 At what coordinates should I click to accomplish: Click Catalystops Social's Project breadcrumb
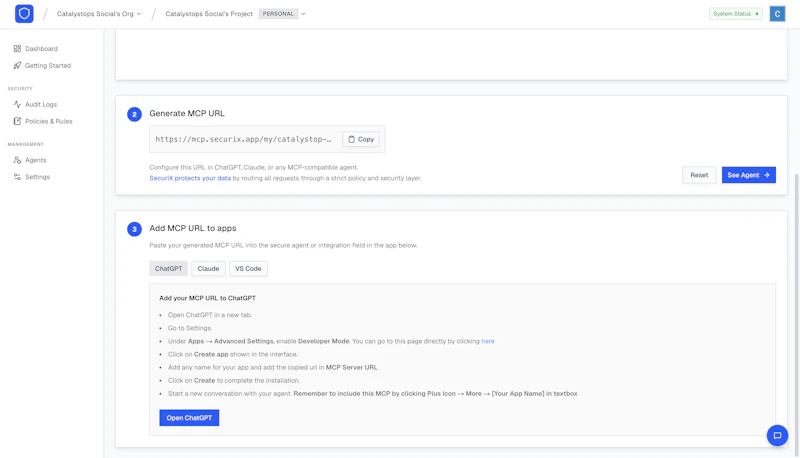209,14
